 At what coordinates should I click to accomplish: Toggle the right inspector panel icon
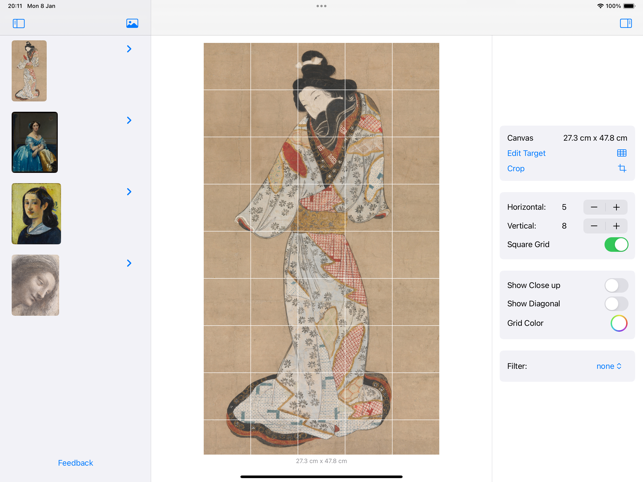click(626, 23)
